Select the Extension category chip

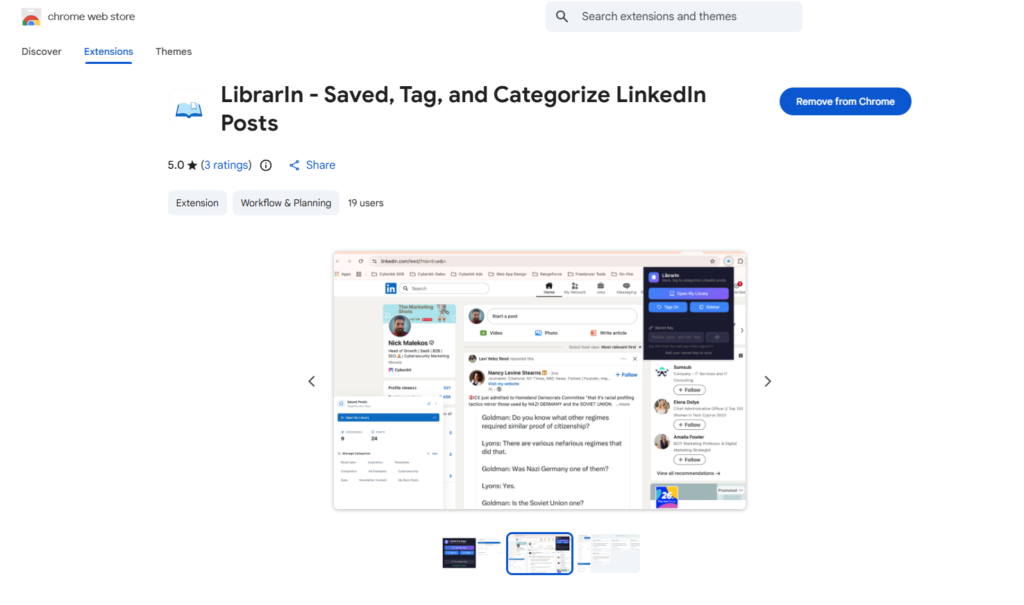[x=197, y=203]
